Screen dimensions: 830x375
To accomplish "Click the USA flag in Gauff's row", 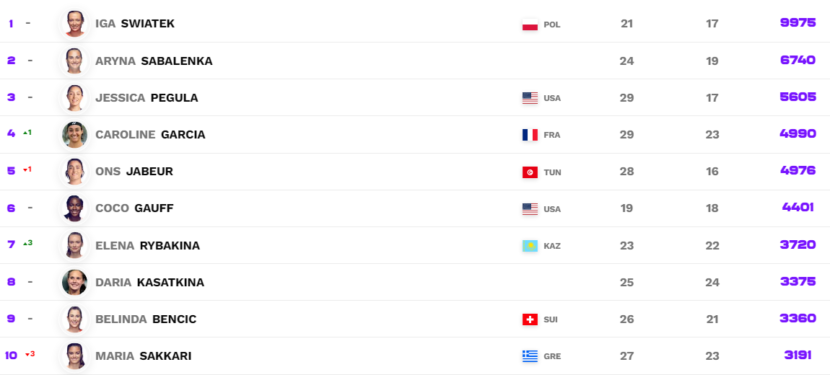I will click(530, 209).
